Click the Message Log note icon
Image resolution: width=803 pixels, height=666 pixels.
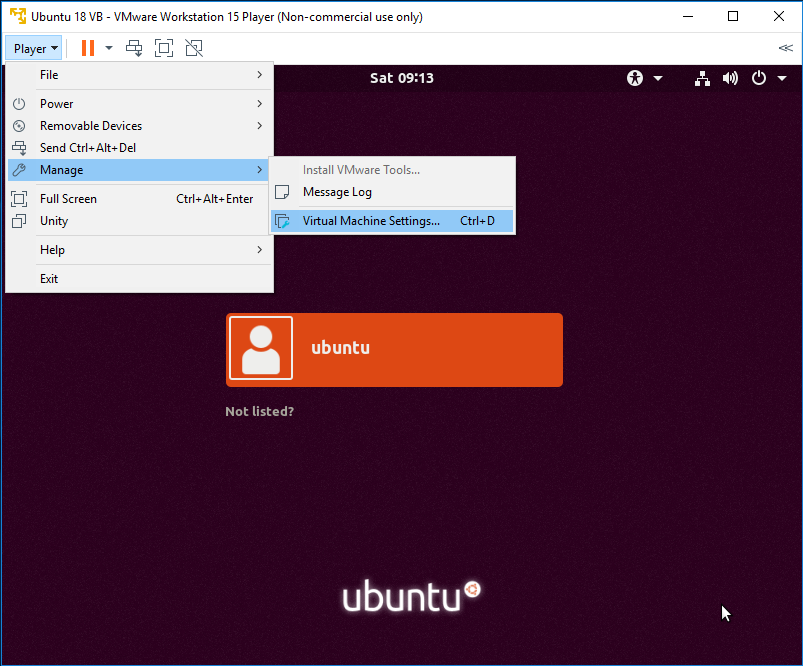pos(282,192)
